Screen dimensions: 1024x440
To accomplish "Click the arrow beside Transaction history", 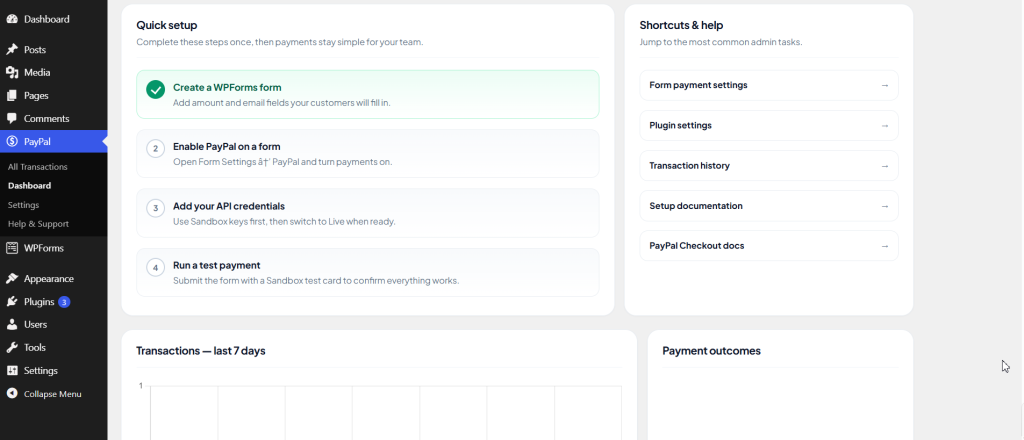I will pos(885,166).
